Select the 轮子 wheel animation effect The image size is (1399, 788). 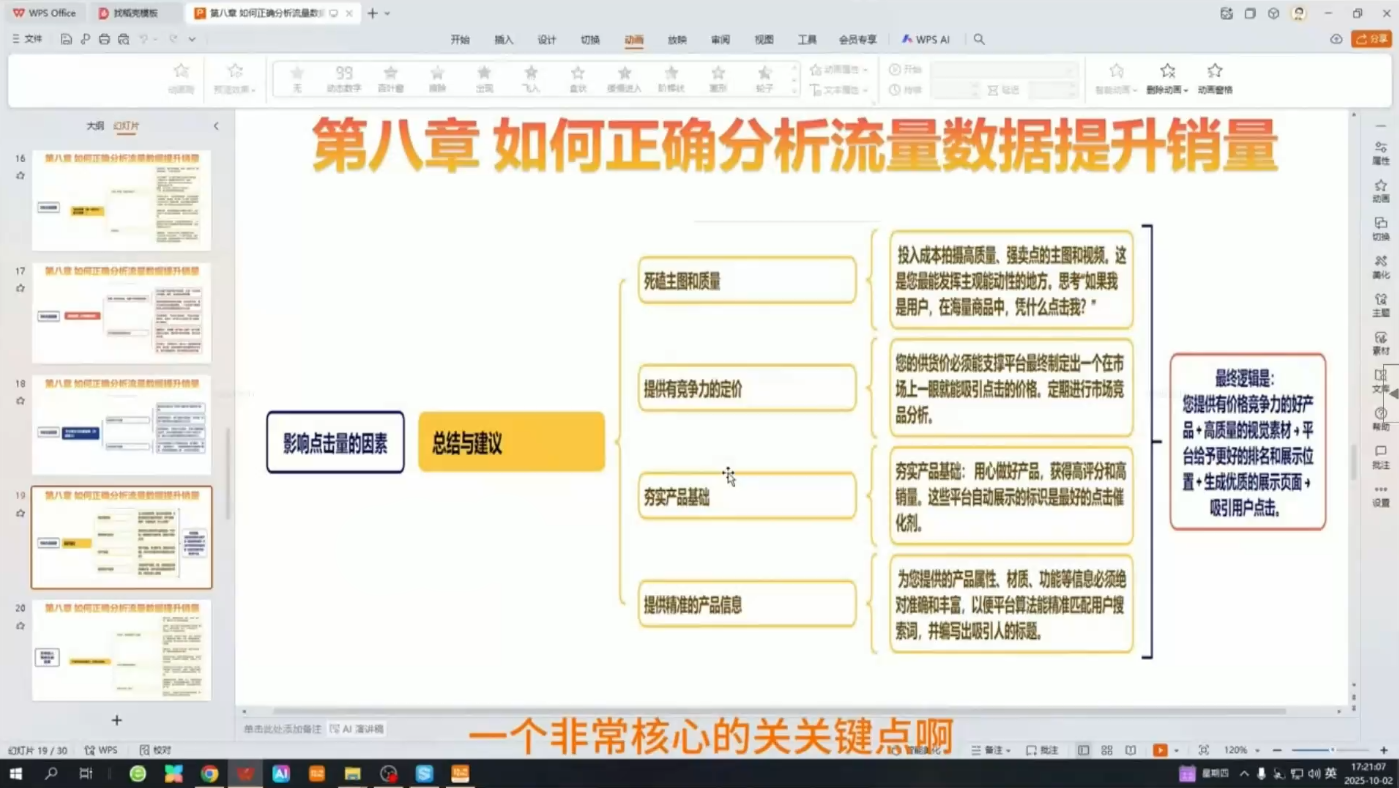pyautogui.click(x=765, y=79)
